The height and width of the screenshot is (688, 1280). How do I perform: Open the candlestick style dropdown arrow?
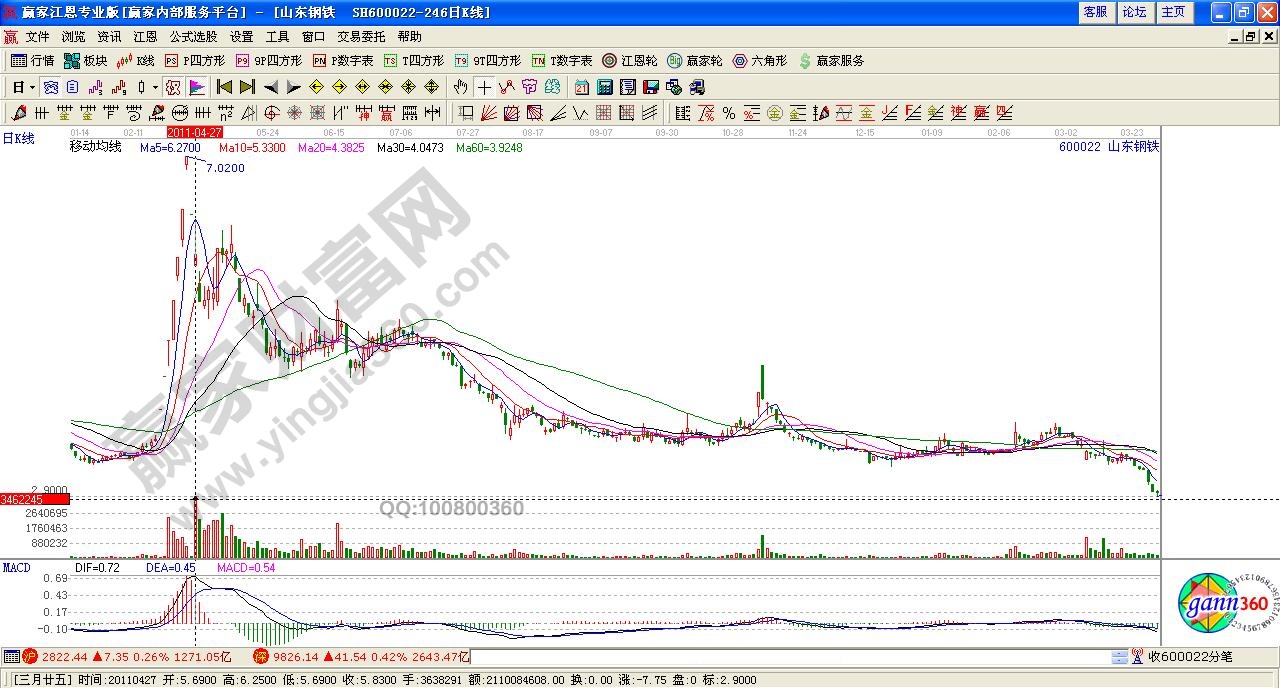155,87
